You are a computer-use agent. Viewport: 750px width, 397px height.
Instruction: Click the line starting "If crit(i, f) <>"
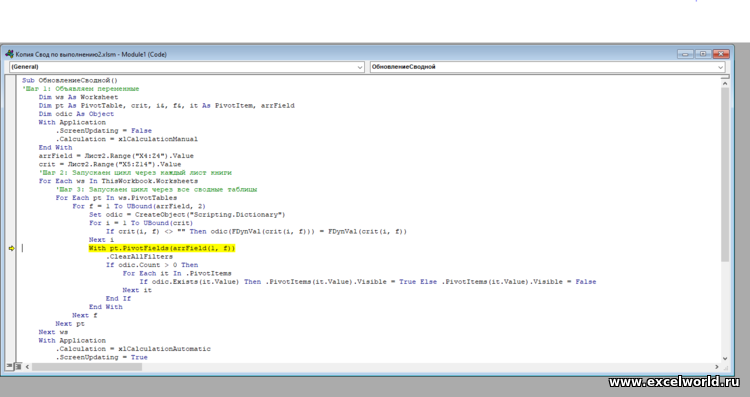pos(256,232)
